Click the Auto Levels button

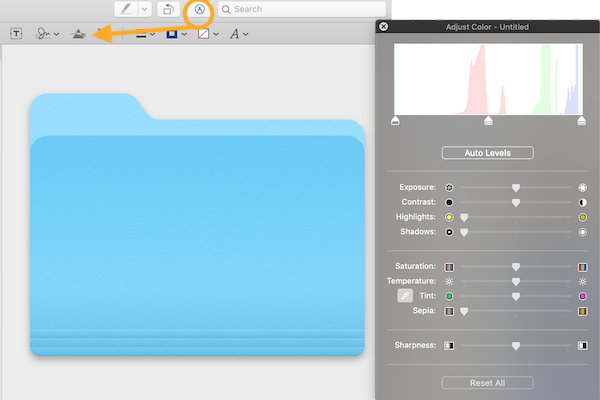coord(488,153)
